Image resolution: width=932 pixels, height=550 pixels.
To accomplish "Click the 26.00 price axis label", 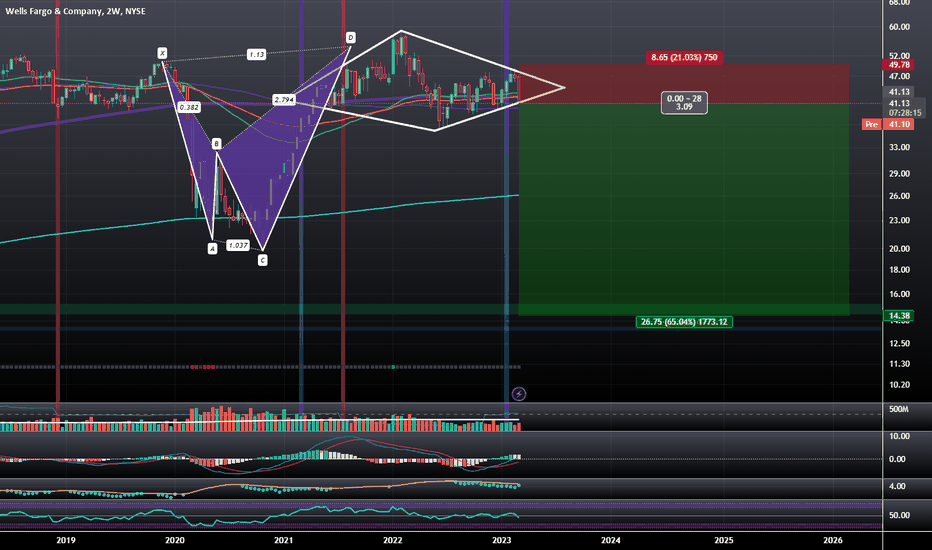I will click(899, 196).
